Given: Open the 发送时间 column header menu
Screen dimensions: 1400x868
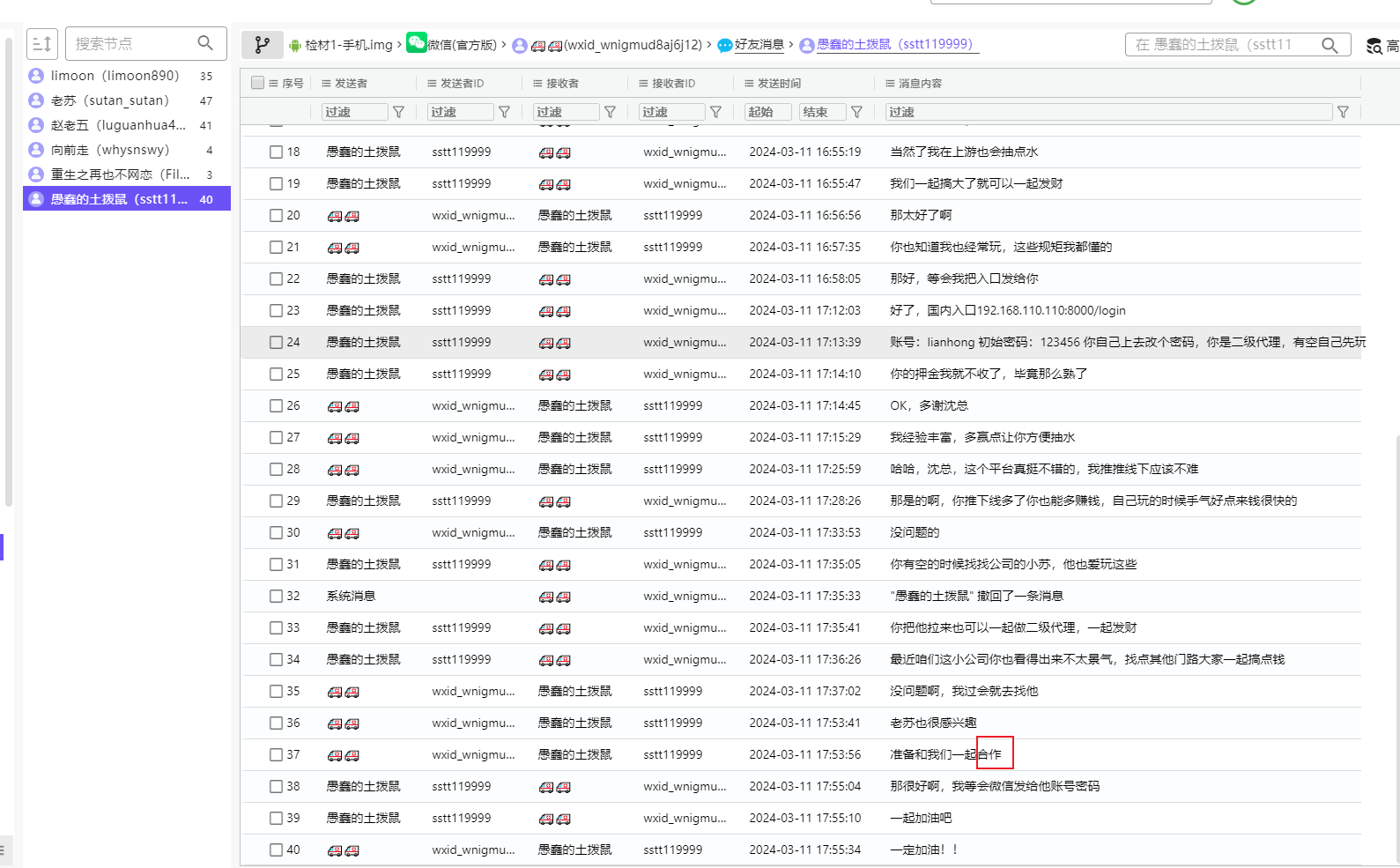Looking at the screenshot, I should (749, 84).
